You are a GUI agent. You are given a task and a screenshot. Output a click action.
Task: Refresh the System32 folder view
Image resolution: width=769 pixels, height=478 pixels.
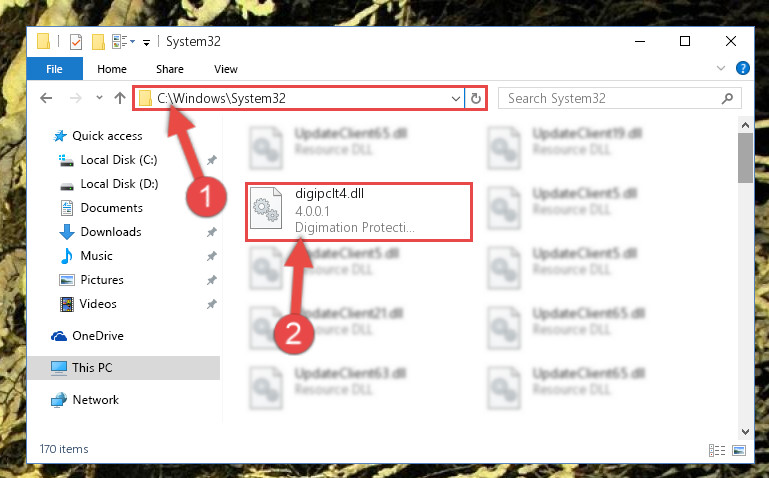pos(475,99)
